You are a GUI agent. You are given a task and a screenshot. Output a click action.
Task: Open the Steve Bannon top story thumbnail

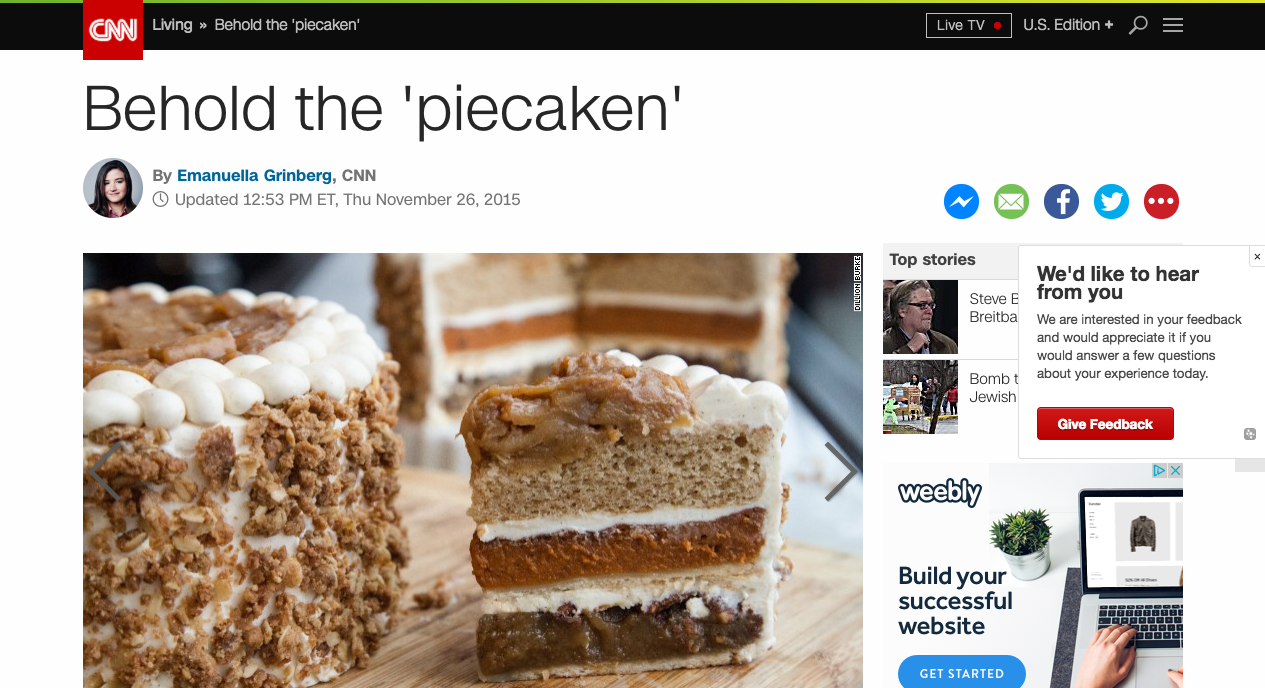click(x=920, y=317)
